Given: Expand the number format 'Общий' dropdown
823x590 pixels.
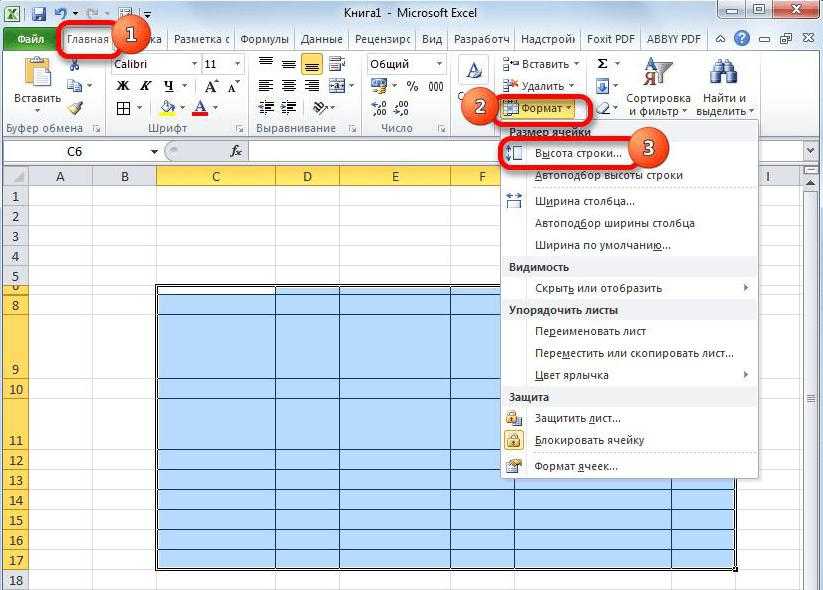Looking at the screenshot, I should (x=438, y=64).
